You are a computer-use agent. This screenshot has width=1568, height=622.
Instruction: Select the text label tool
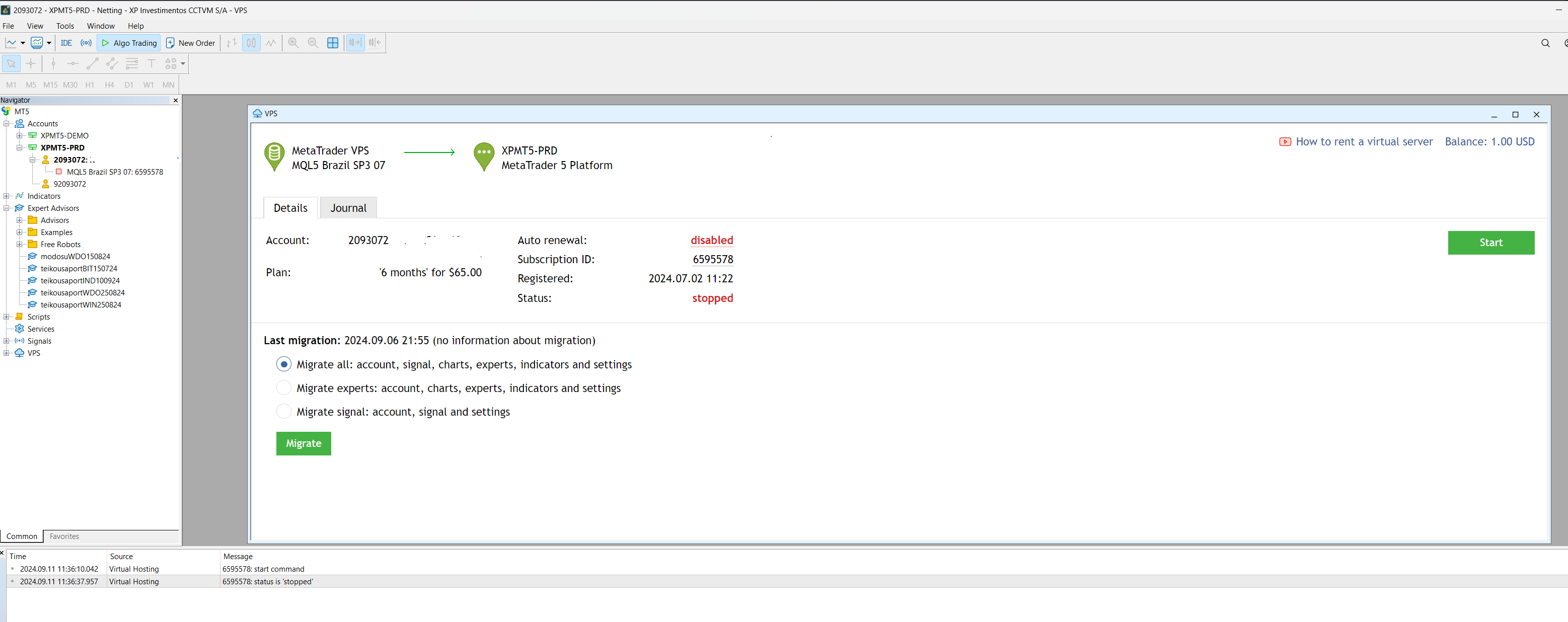coord(152,63)
